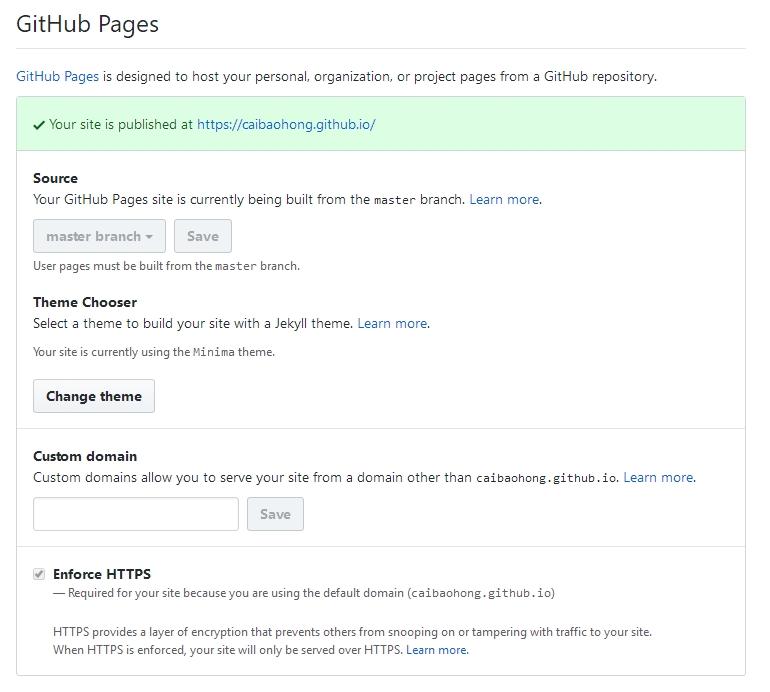The image size is (770, 692).
Task: Click 'HTTPS provides a layer of encryption' text
Action: pyautogui.click(x=352, y=632)
